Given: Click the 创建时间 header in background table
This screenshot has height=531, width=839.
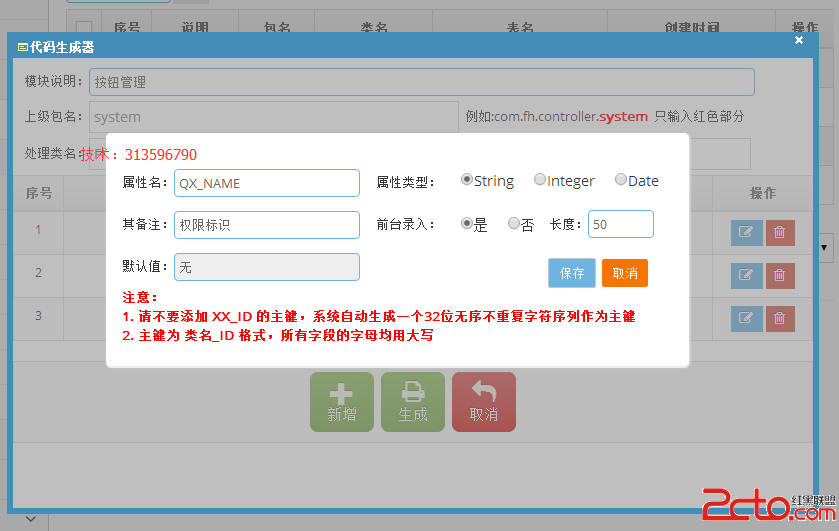Looking at the screenshot, I should 692,27.
